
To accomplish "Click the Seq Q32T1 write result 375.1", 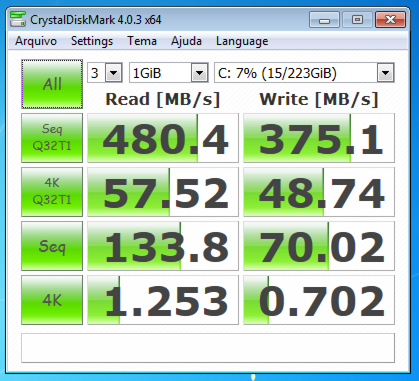I will 319,138.
